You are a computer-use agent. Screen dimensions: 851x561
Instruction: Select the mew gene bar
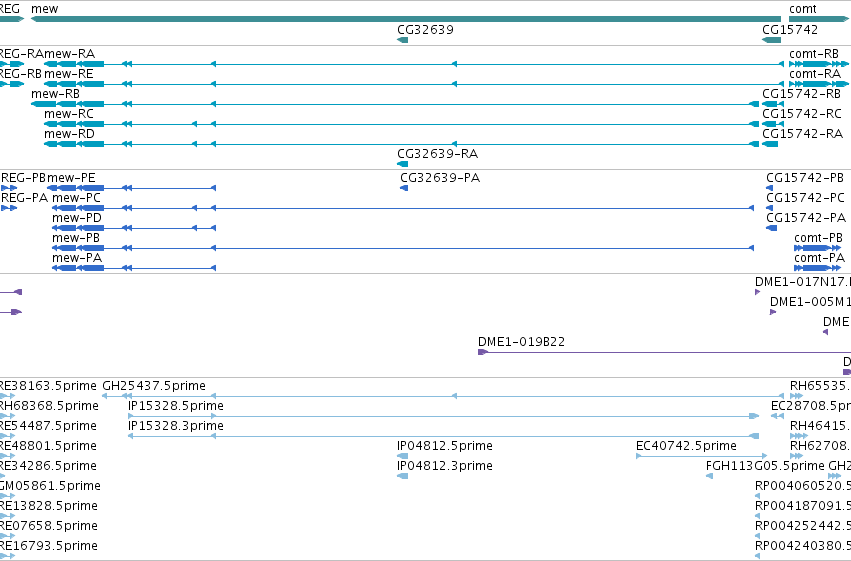point(406,19)
